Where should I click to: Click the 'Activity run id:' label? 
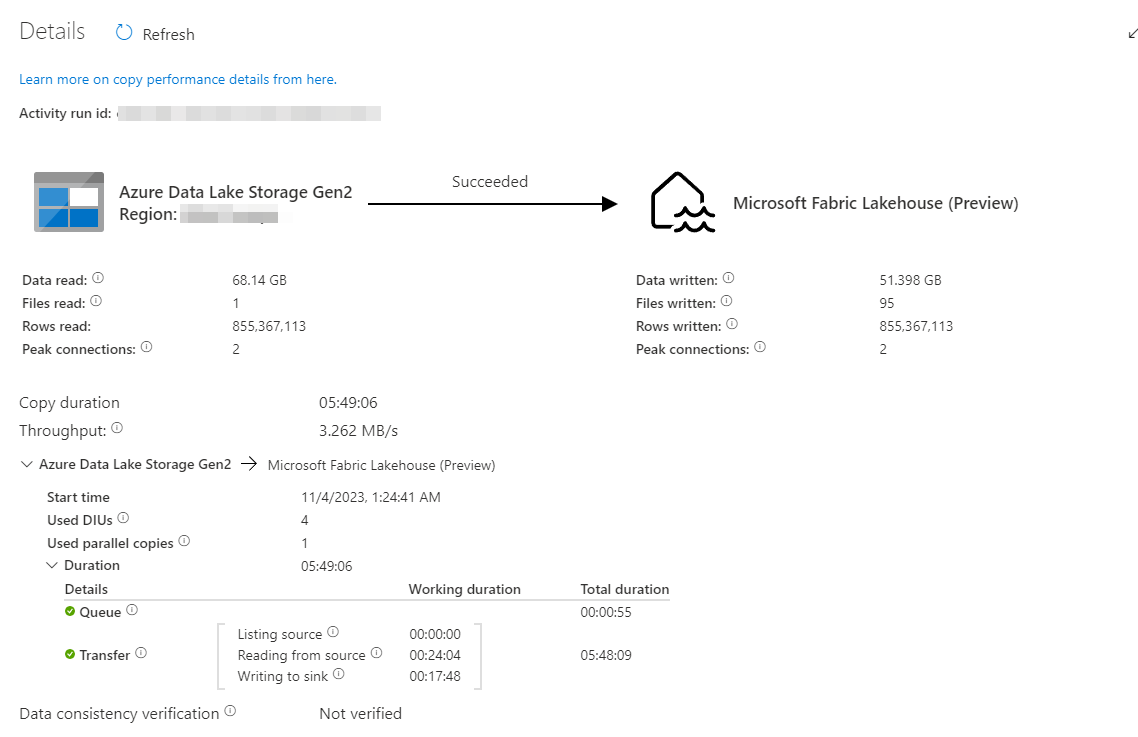point(65,113)
